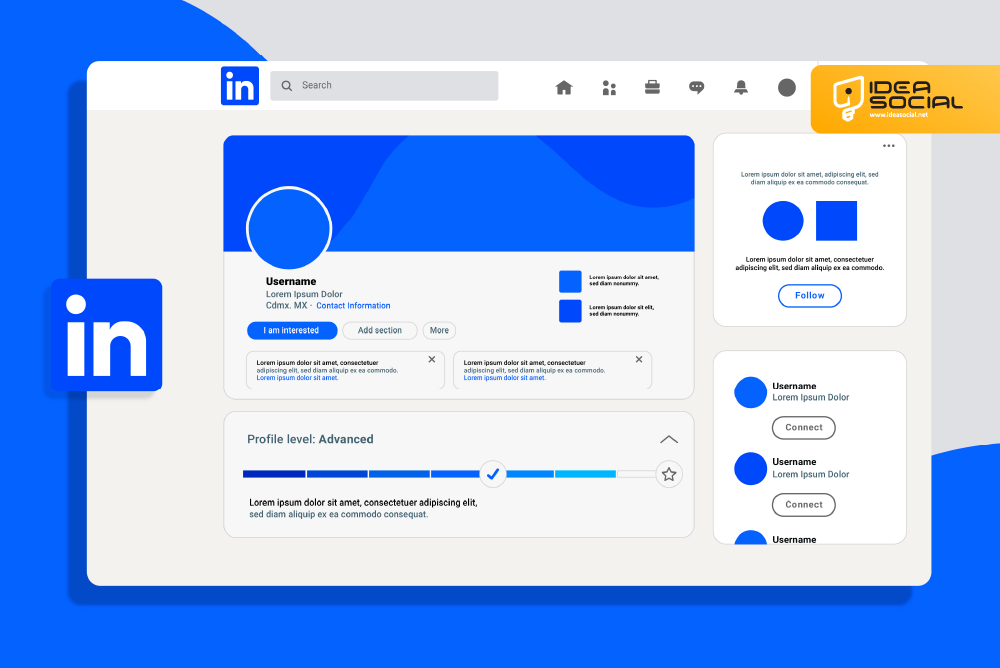Close the second Lorem ipsum suggestion card
1000x668 pixels.
tap(639, 359)
